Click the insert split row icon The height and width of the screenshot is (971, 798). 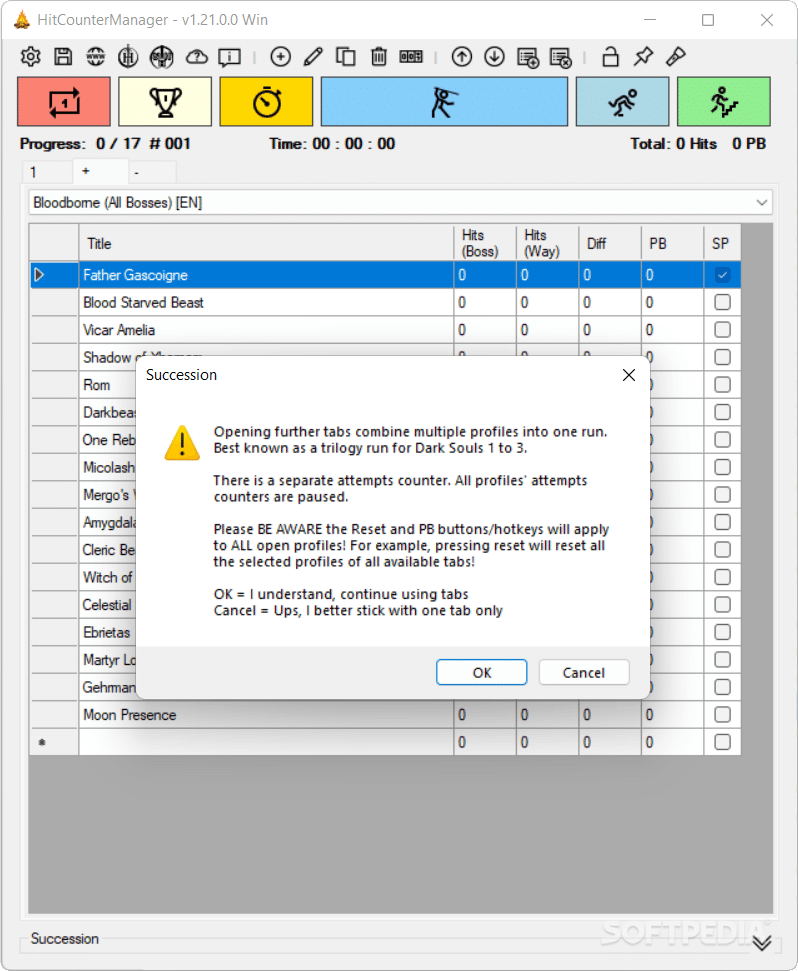pos(527,58)
